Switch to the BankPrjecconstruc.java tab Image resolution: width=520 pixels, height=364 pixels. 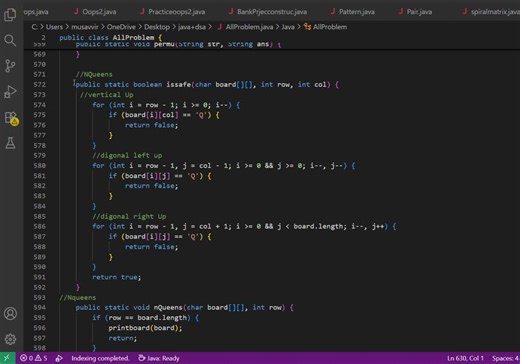pyautogui.click(x=268, y=12)
